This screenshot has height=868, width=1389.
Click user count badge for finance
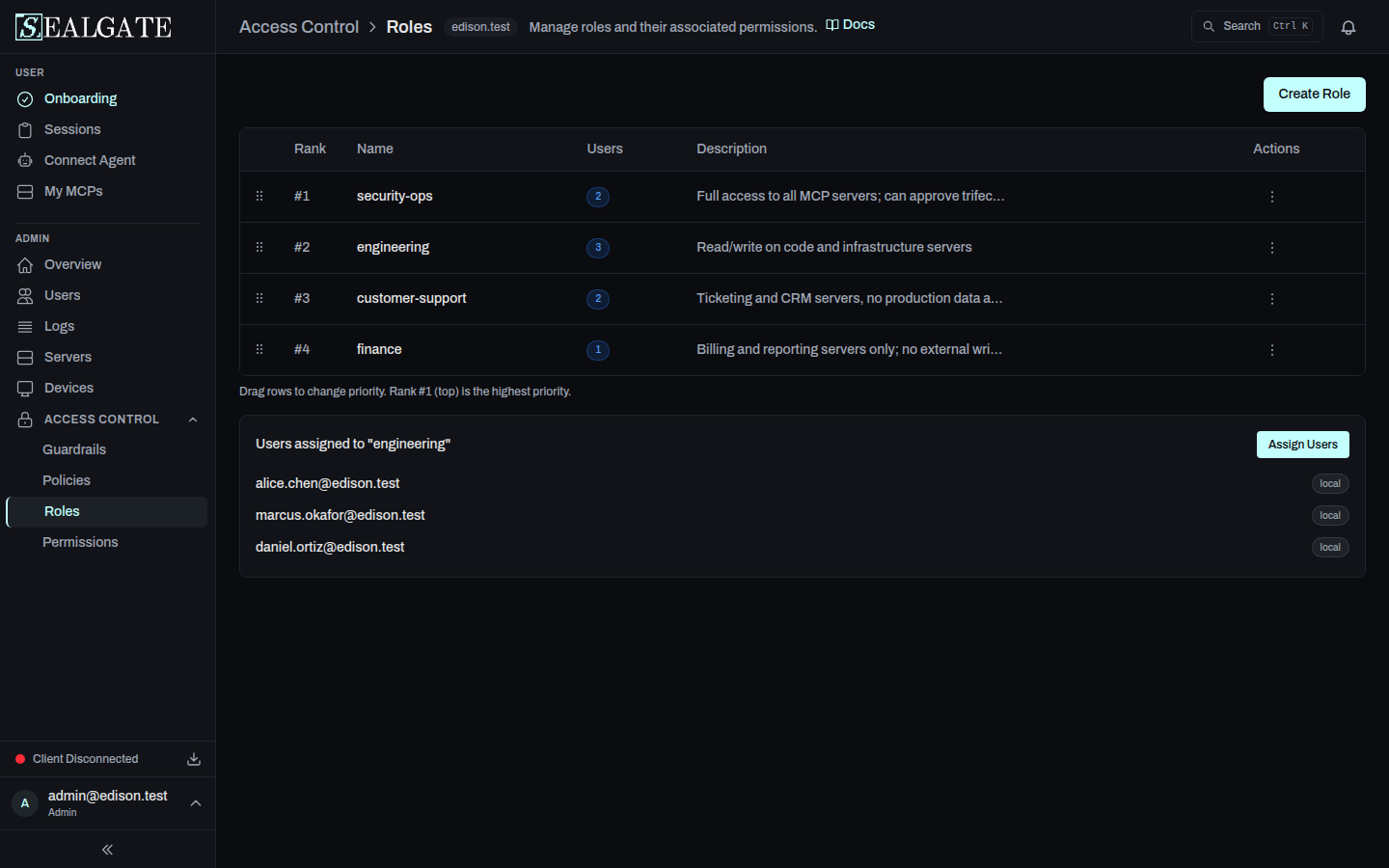click(598, 350)
